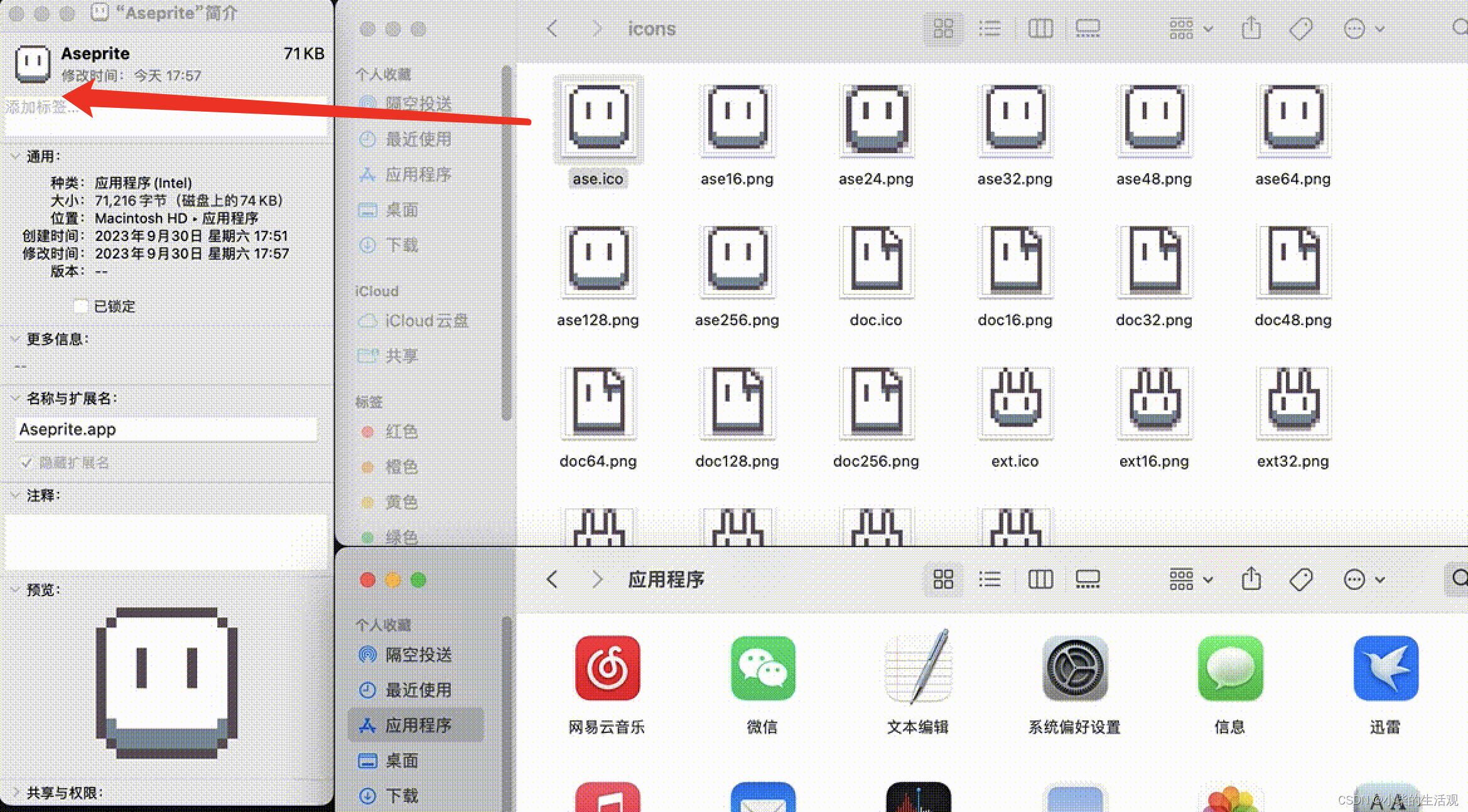
Task: Open group-by dropdown in icons window toolbar
Action: tap(1191, 28)
